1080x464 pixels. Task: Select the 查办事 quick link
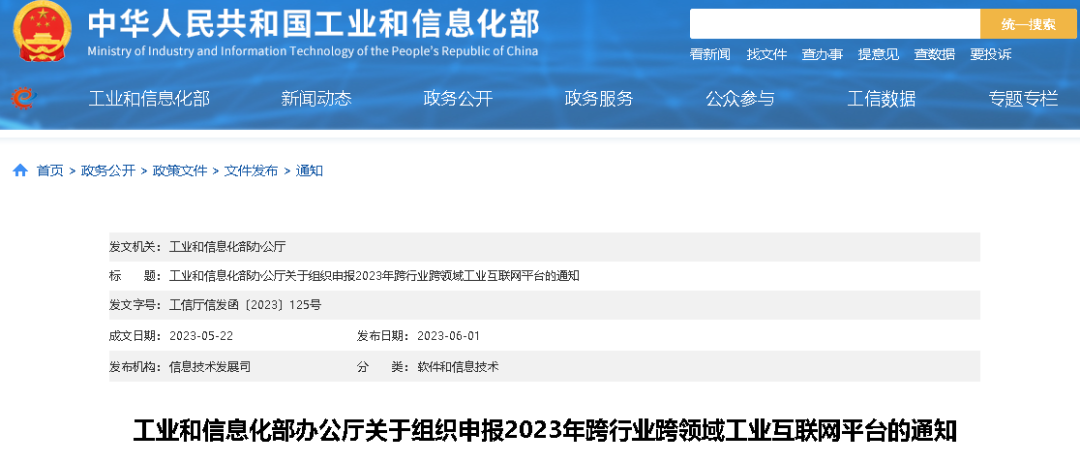tap(822, 55)
